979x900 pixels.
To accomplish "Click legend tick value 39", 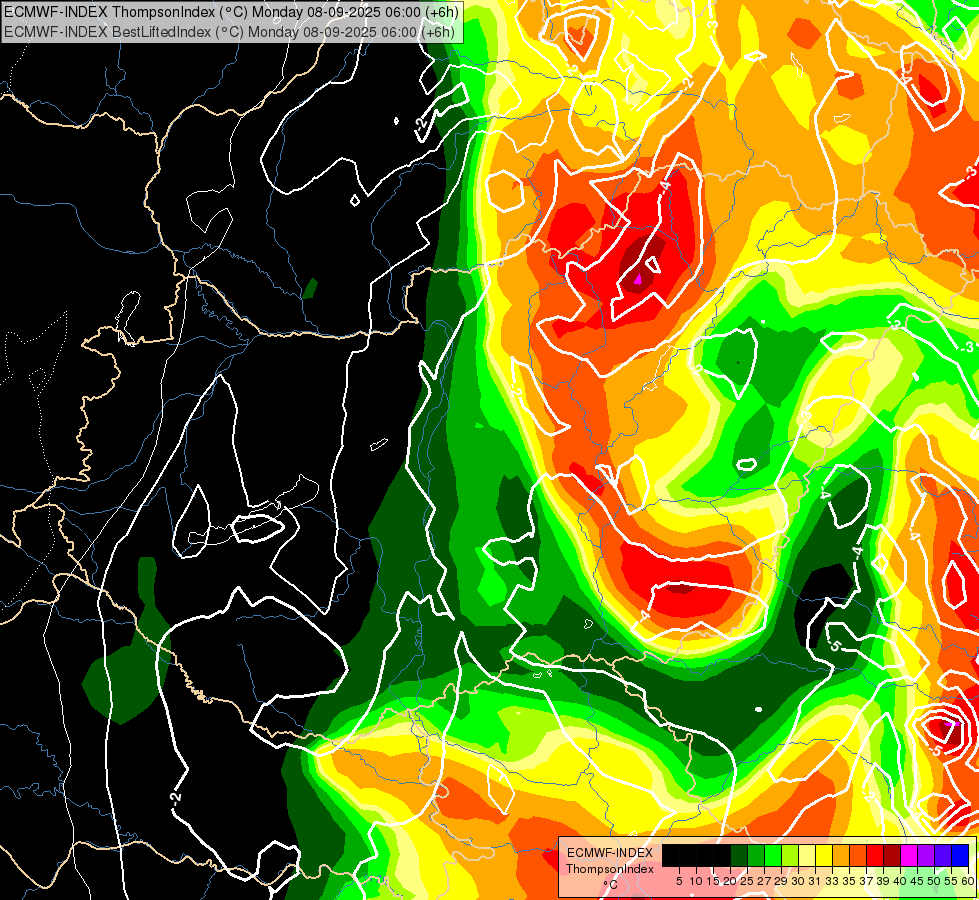I will pyautogui.click(x=883, y=881).
